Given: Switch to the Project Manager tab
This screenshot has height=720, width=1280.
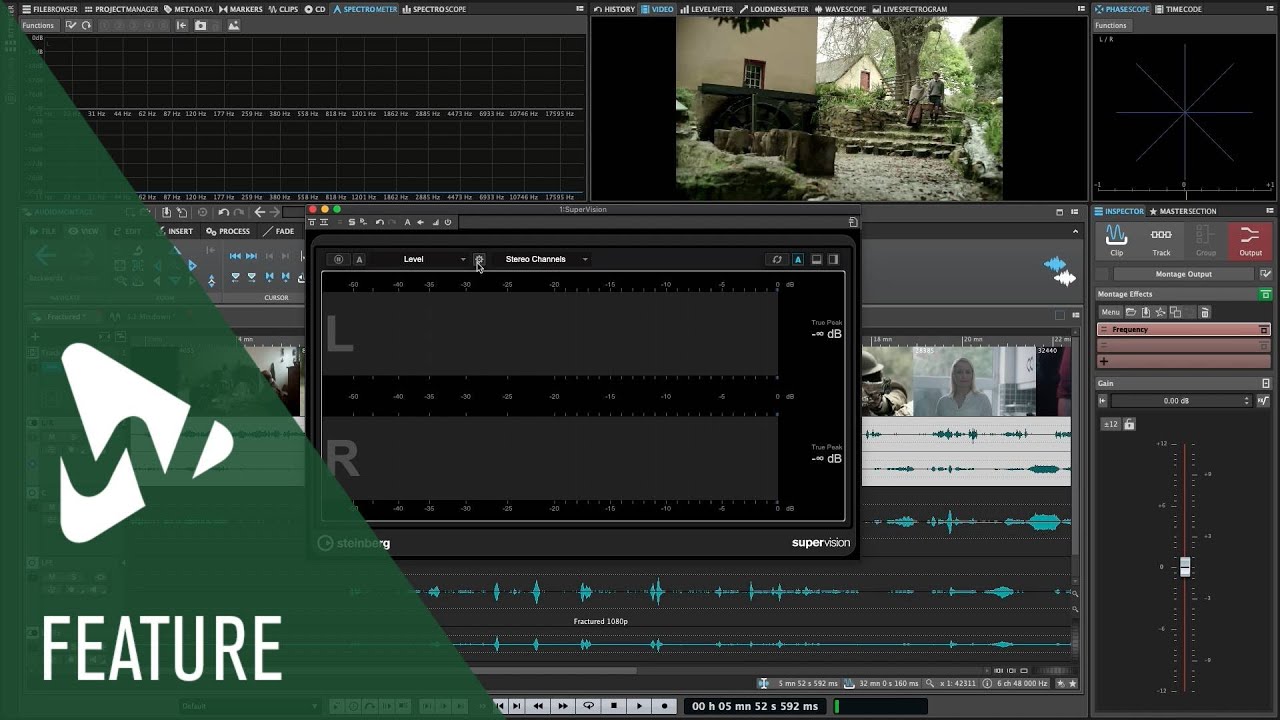Looking at the screenshot, I should tap(121, 9).
